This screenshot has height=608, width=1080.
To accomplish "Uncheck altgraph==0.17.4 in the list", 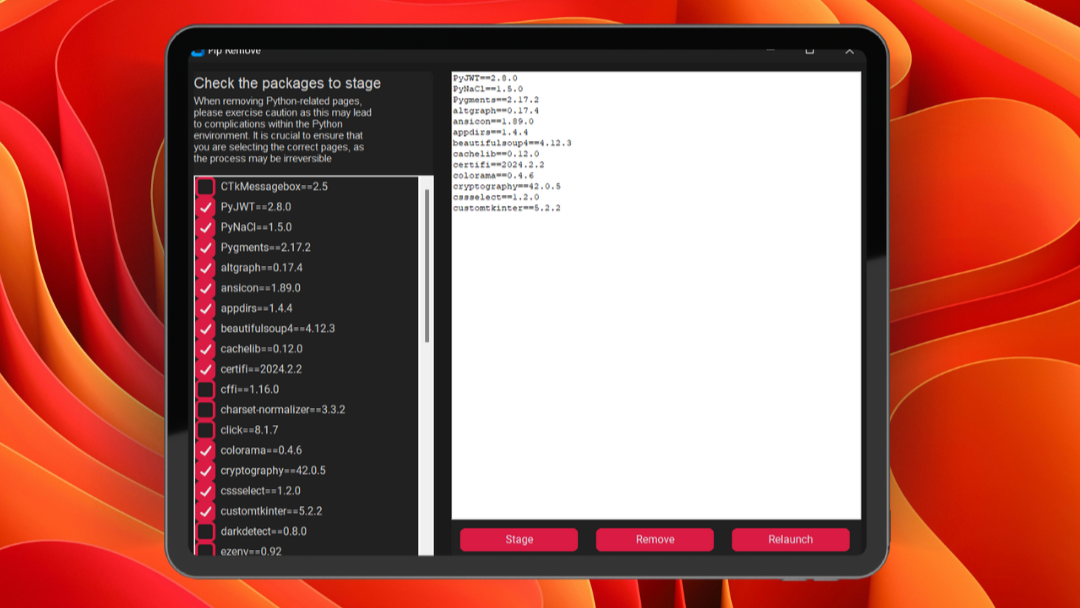I will pyautogui.click(x=205, y=268).
